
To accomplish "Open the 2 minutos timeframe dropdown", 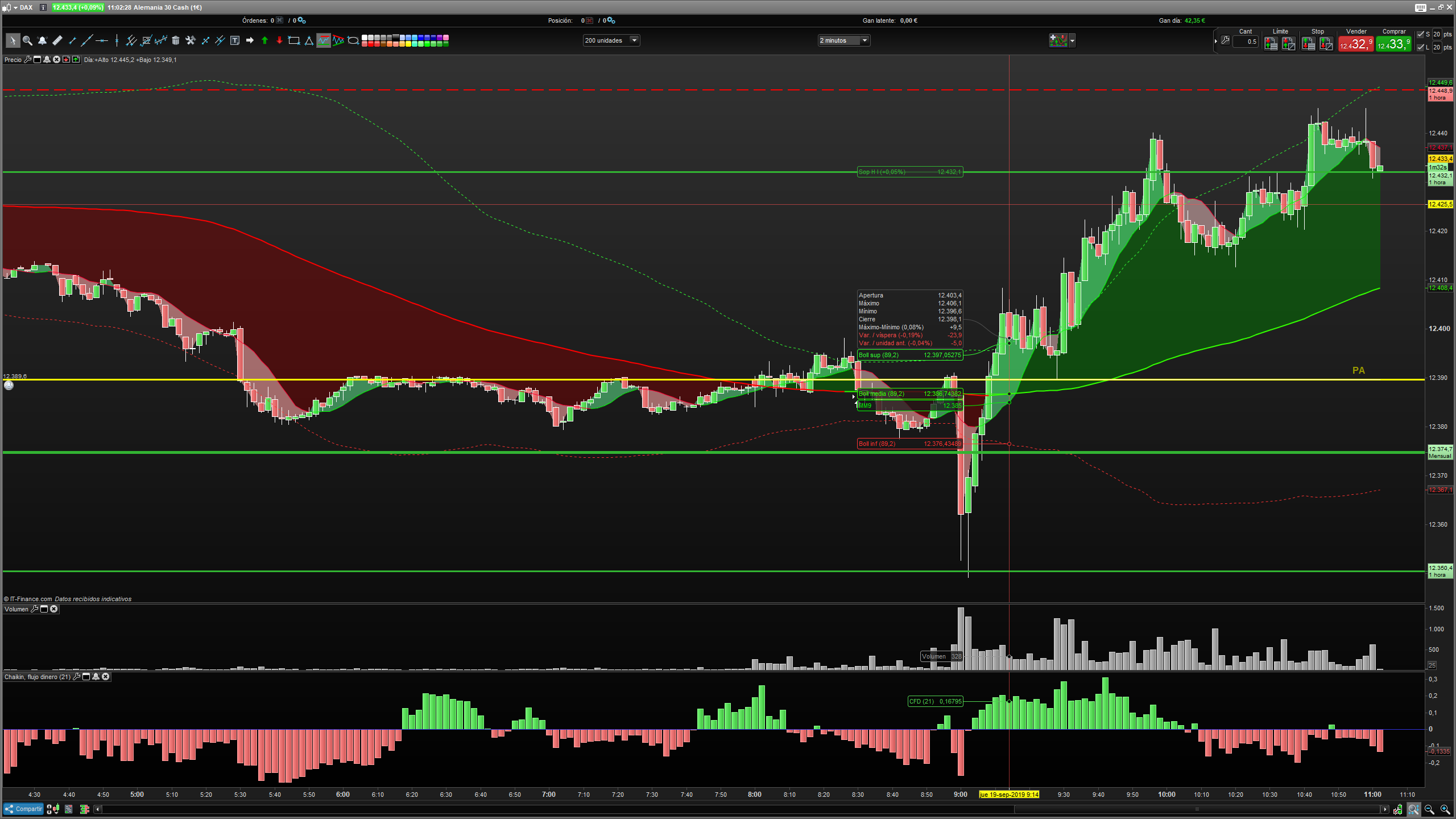I will (x=864, y=40).
